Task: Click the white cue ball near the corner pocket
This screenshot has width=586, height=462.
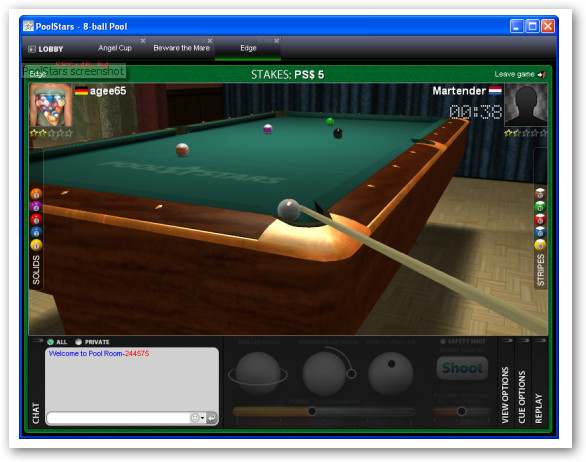Action: coord(289,210)
